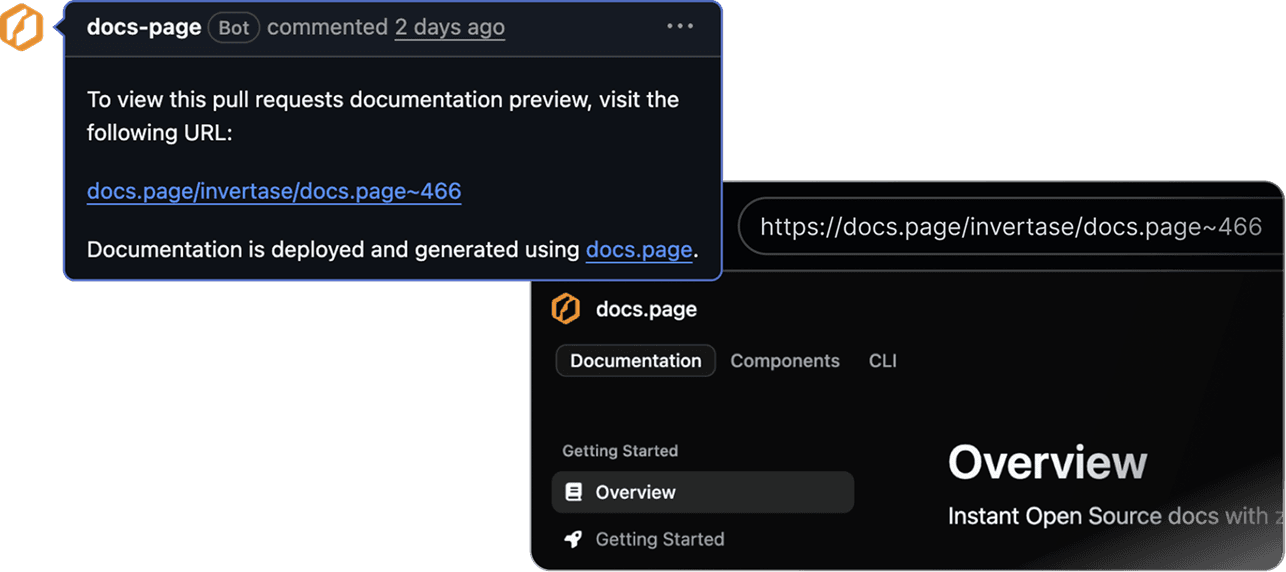The height and width of the screenshot is (572, 1286).
Task: Switch to the Documentation tab
Action: click(636, 361)
